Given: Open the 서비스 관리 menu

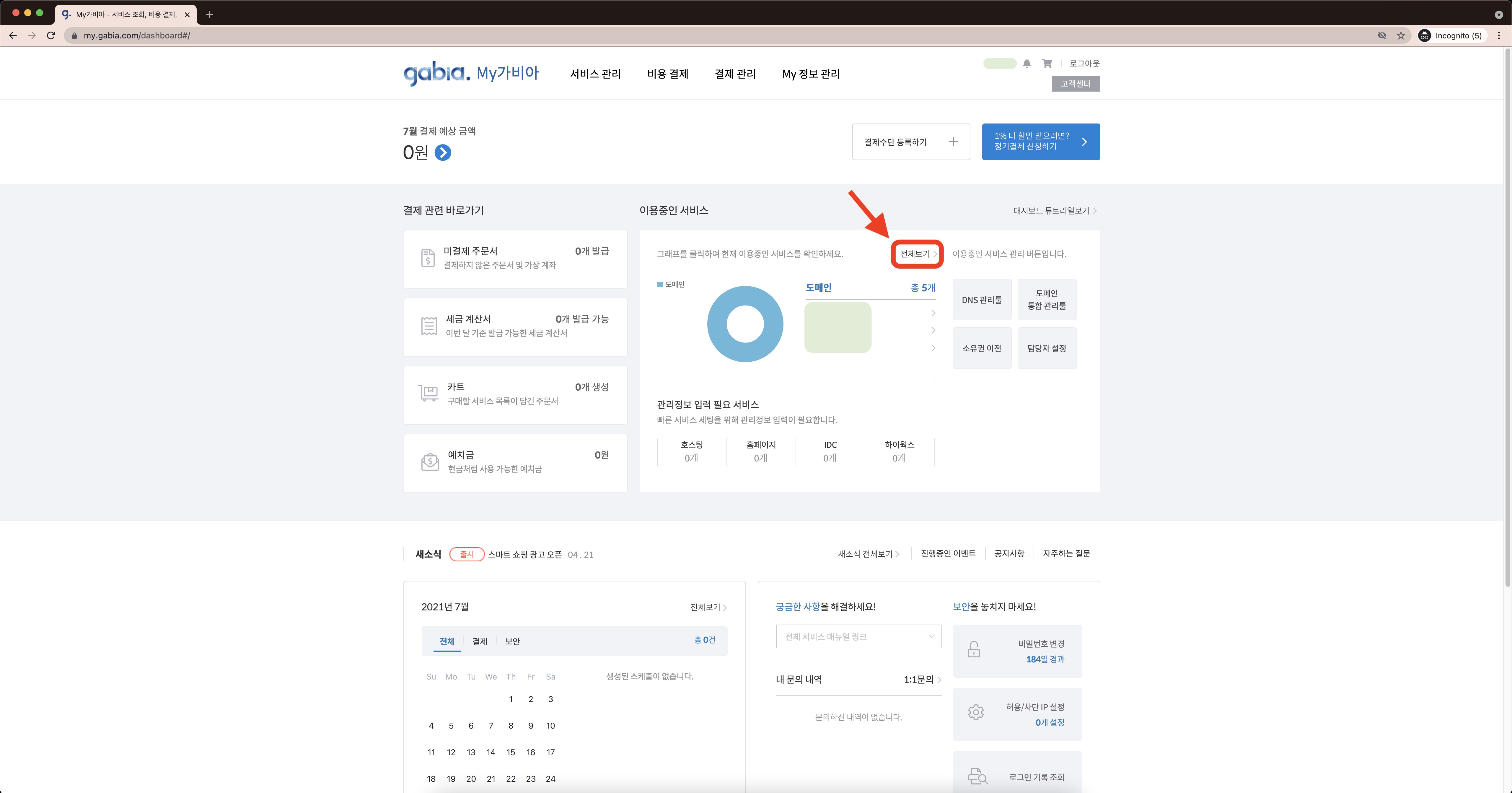Looking at the screenshot, I should click(595, 74).
